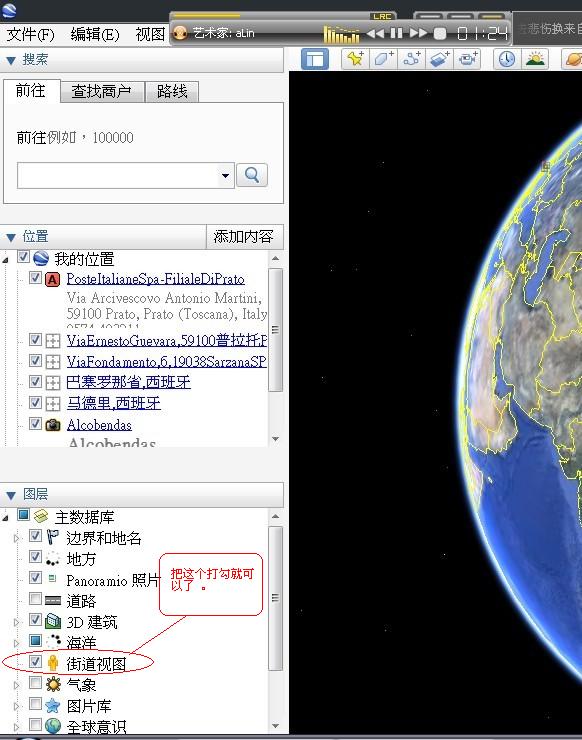Open the search history dropdown arrow
Screen dimensions: 582x740
[x=226, y=176]
